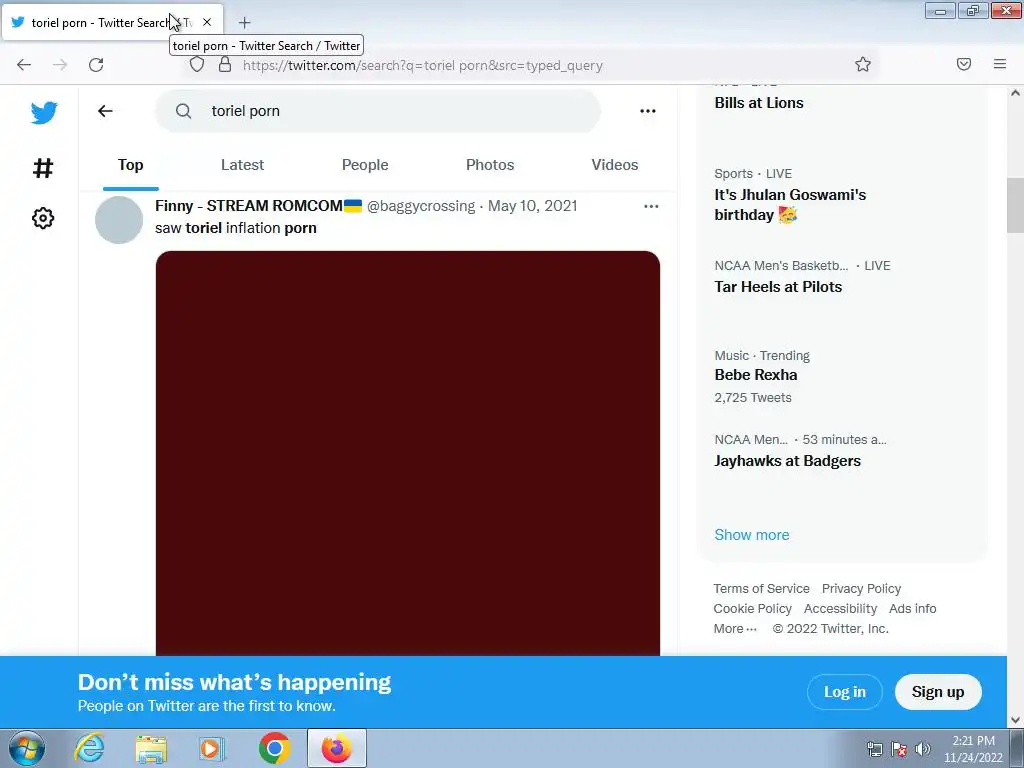The height and width of the screenshot is (768, 1024).
Task: Select the Top search tab
Action: [131, 165]
